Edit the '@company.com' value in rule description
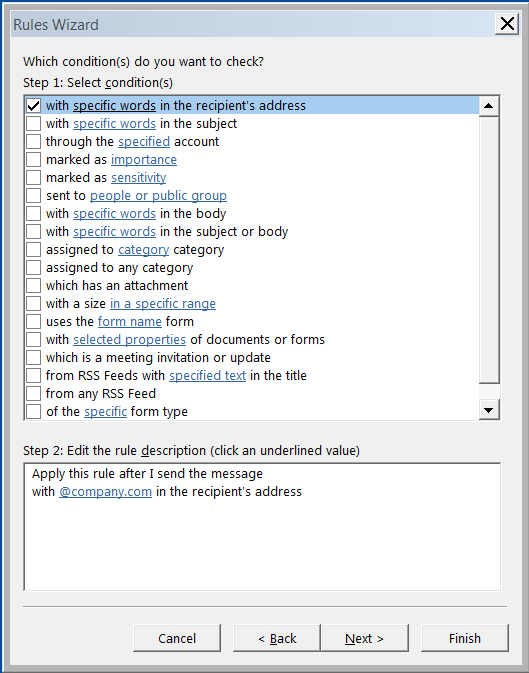Screen dimensions: 529x673 pos(105,492)
